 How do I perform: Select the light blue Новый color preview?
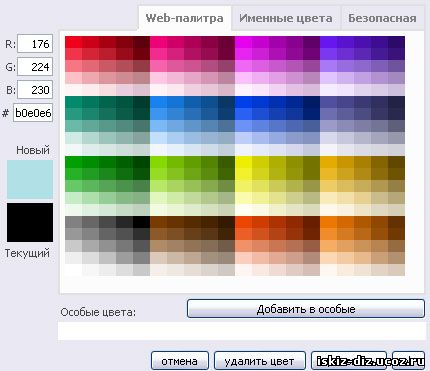[x=30, y=179]
